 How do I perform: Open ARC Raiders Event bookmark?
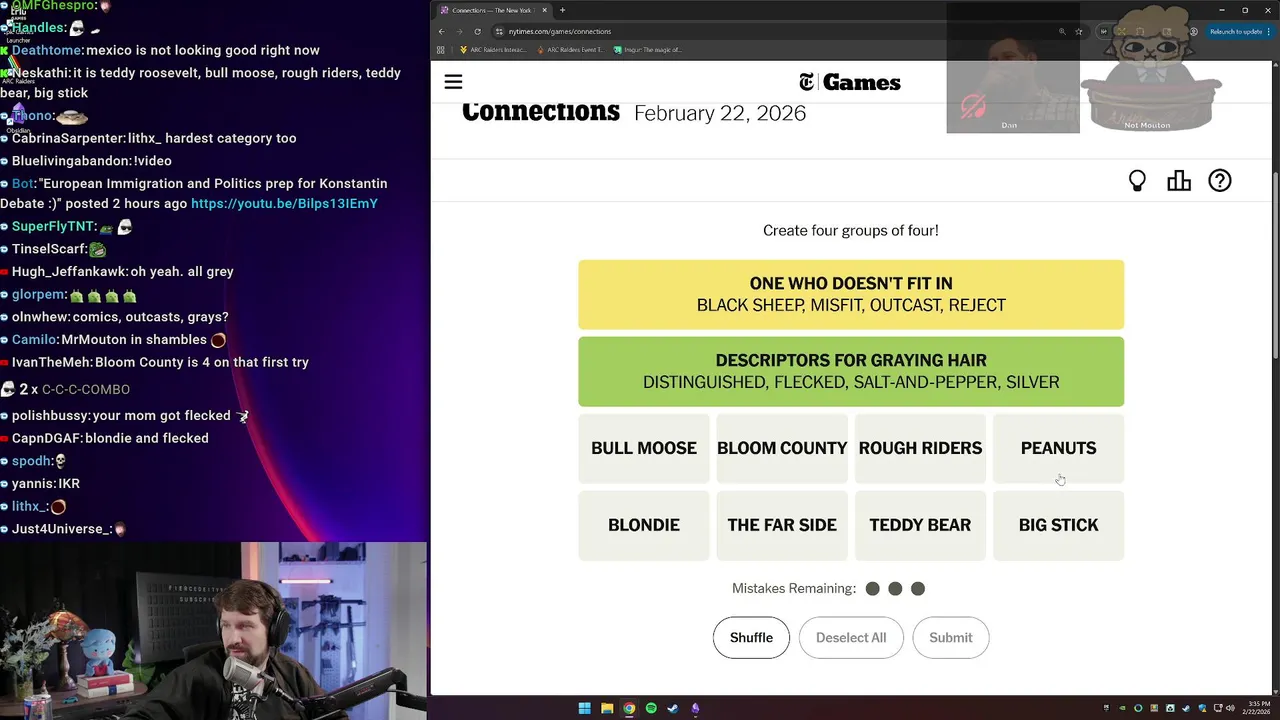point(570,49)
